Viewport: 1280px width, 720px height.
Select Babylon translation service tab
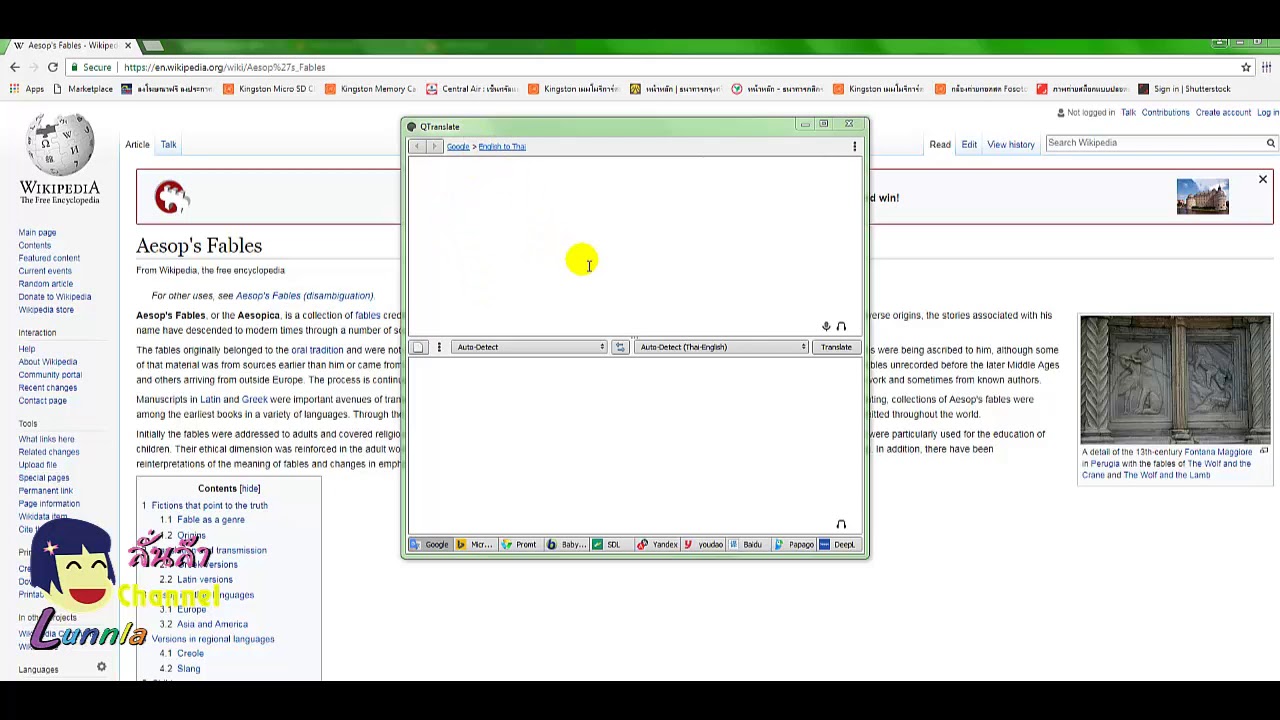565,545
